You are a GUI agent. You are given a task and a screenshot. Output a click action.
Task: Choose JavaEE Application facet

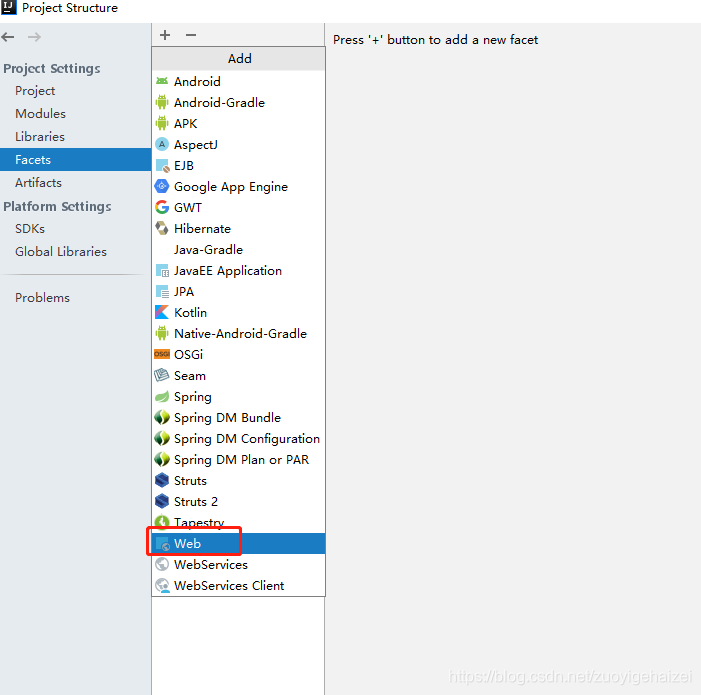tap(239, 270)
